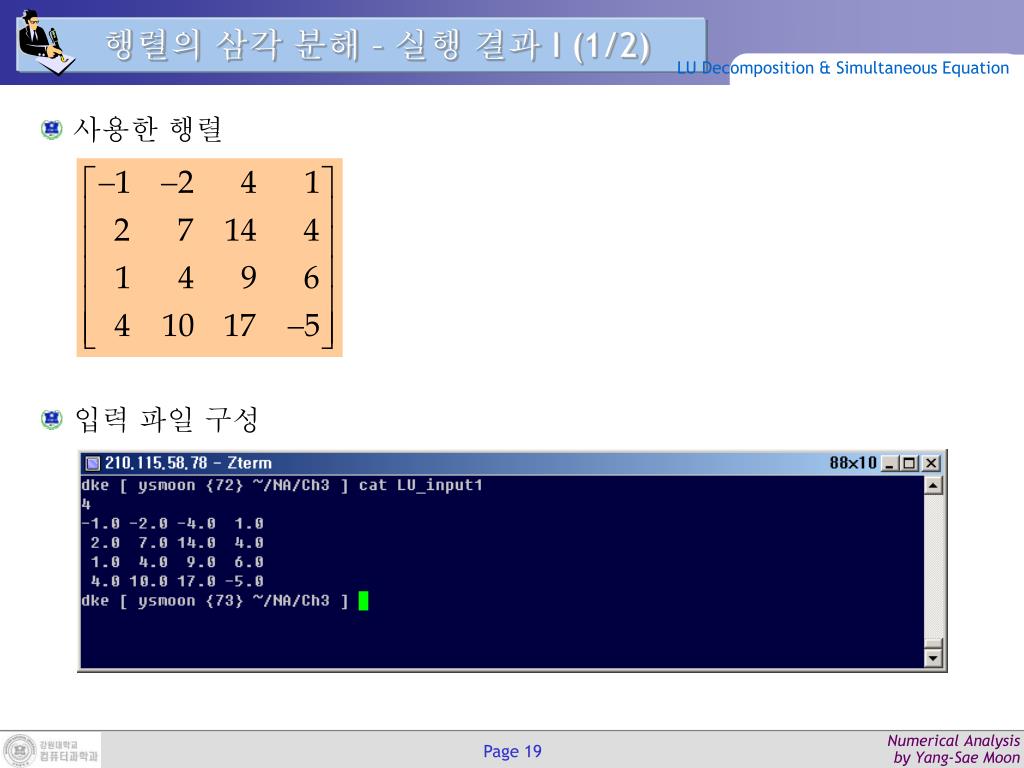Click the matrix entry '–5'
This screenshot has width=1024, height=768.
pyautogui.click(x=304, y=325)
